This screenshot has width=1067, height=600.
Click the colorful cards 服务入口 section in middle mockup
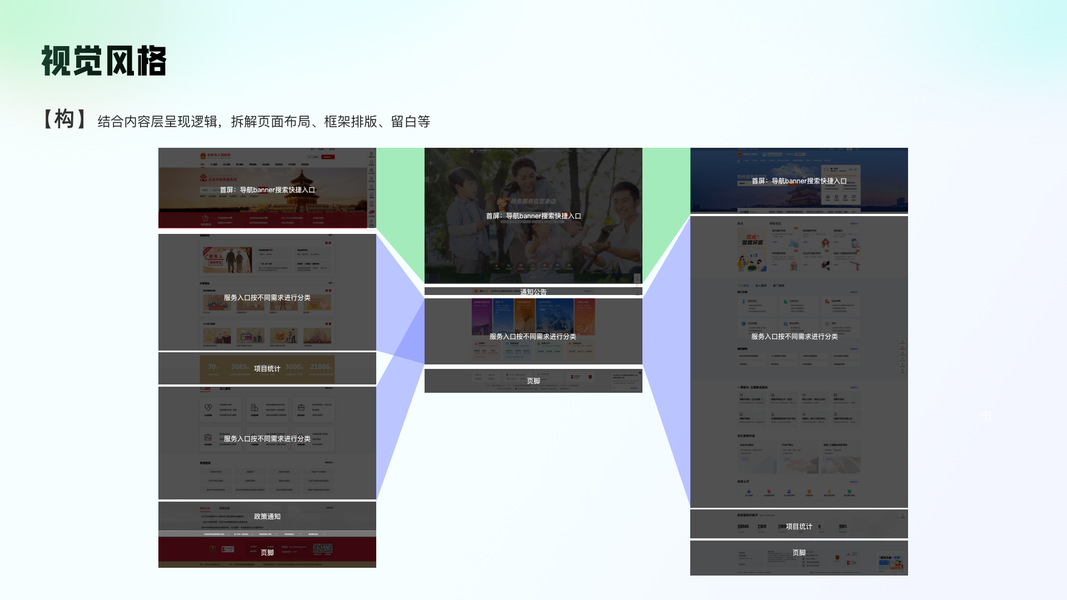tap(533, 331)
